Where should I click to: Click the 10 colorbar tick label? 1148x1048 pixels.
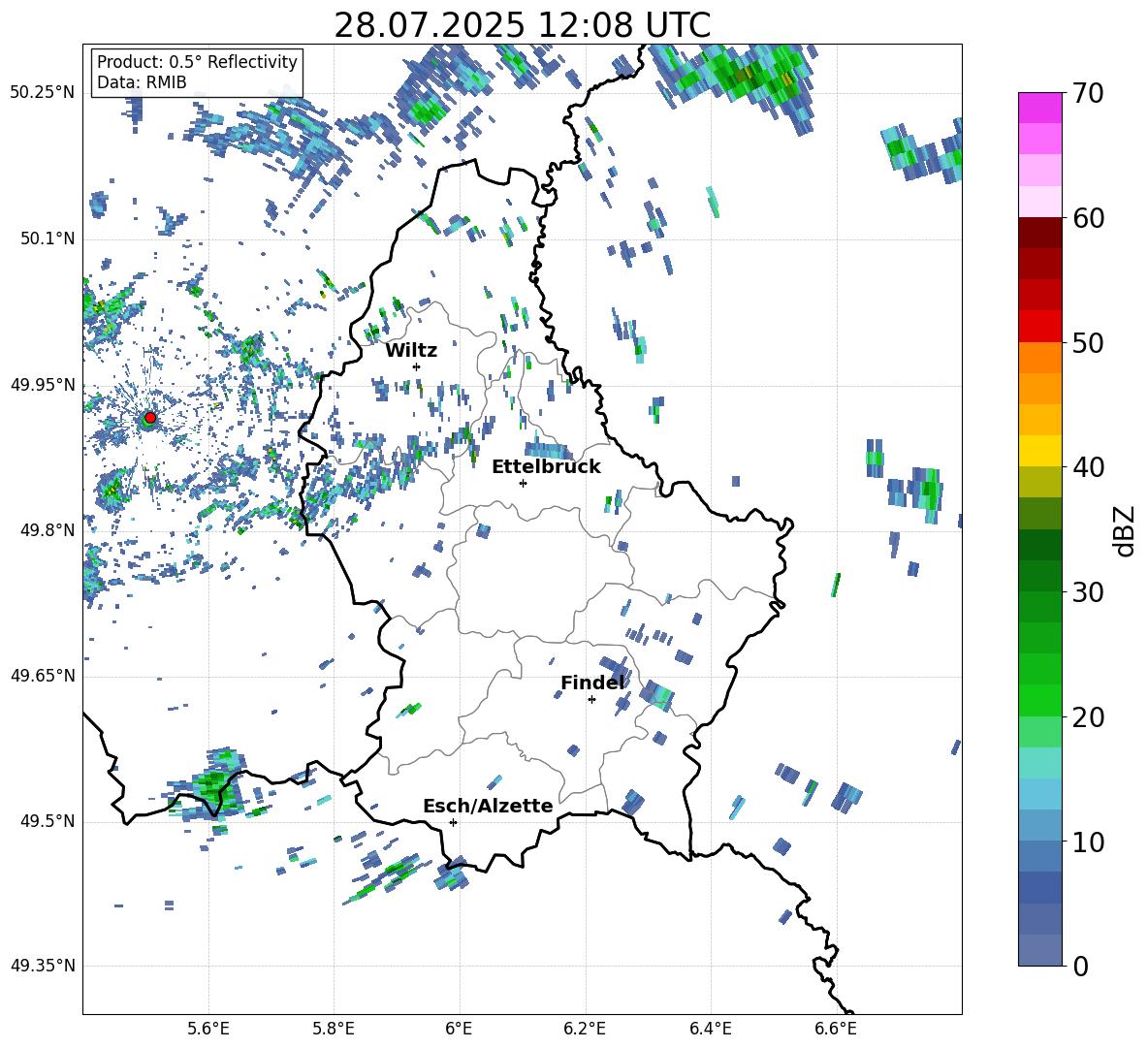point(1087,842)
